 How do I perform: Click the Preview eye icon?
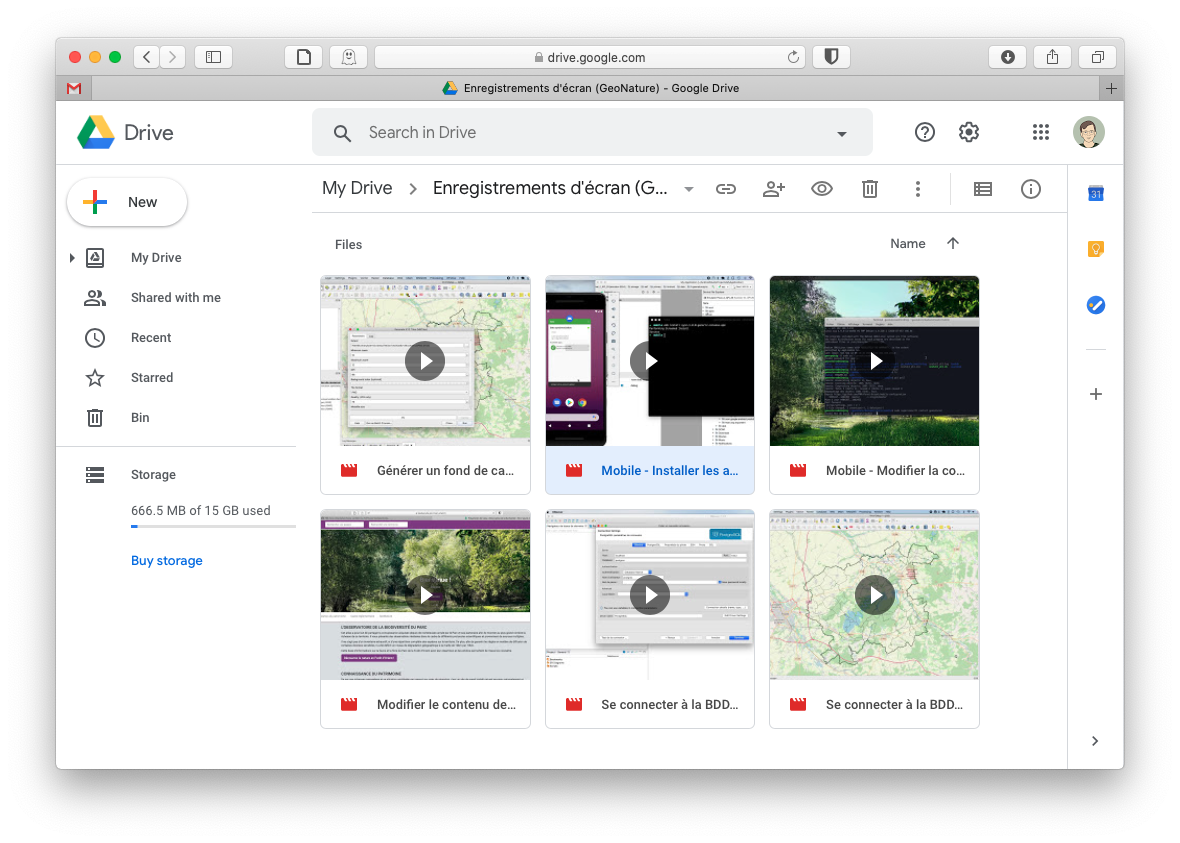(x=822, y=189)
